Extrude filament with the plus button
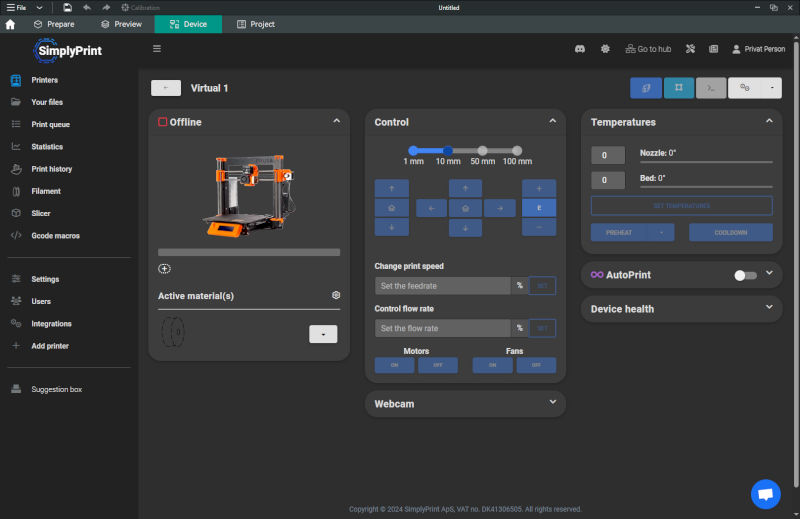800x519 pixels. pyautogui.click(x=539, y=188)
